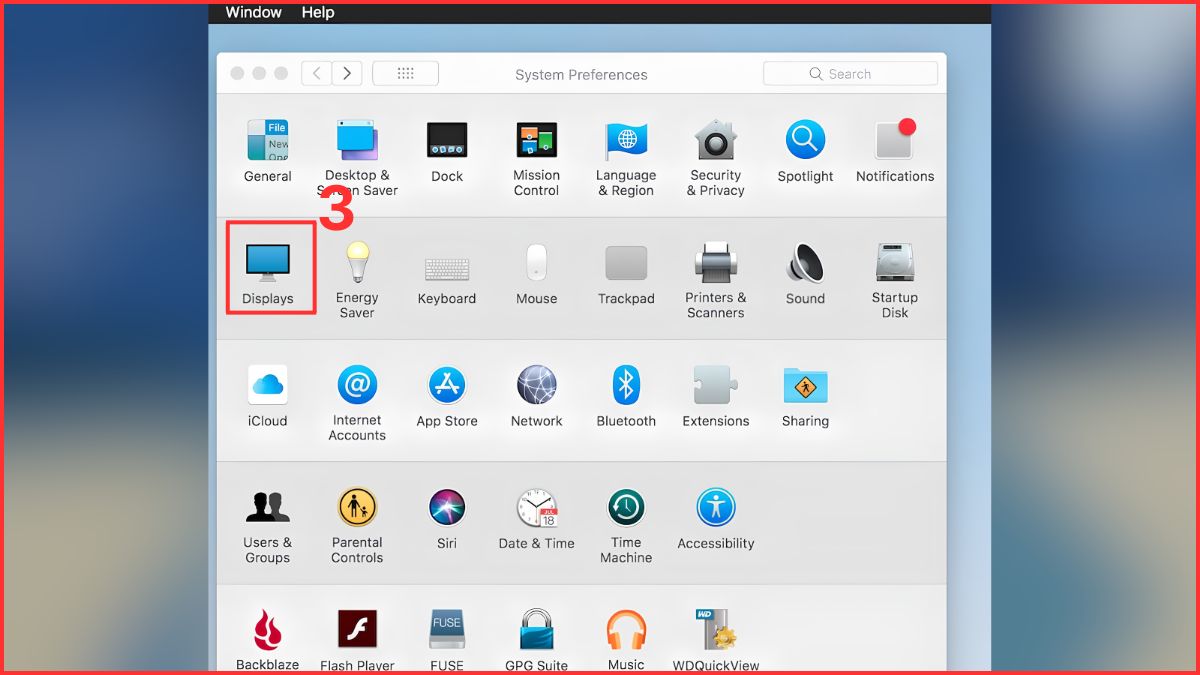Open the Help menu in menu bar
1200x675 pixels.
tap(318, 13)
